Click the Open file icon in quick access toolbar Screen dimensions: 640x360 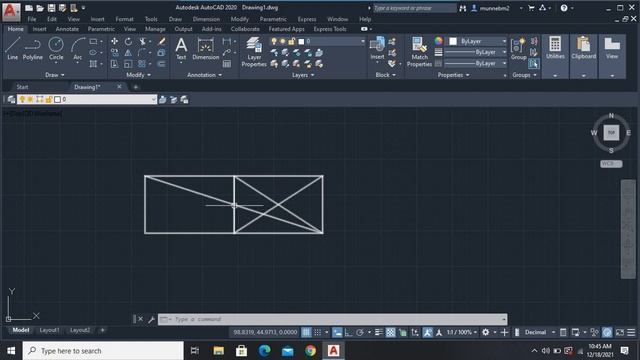click(40, 8)
